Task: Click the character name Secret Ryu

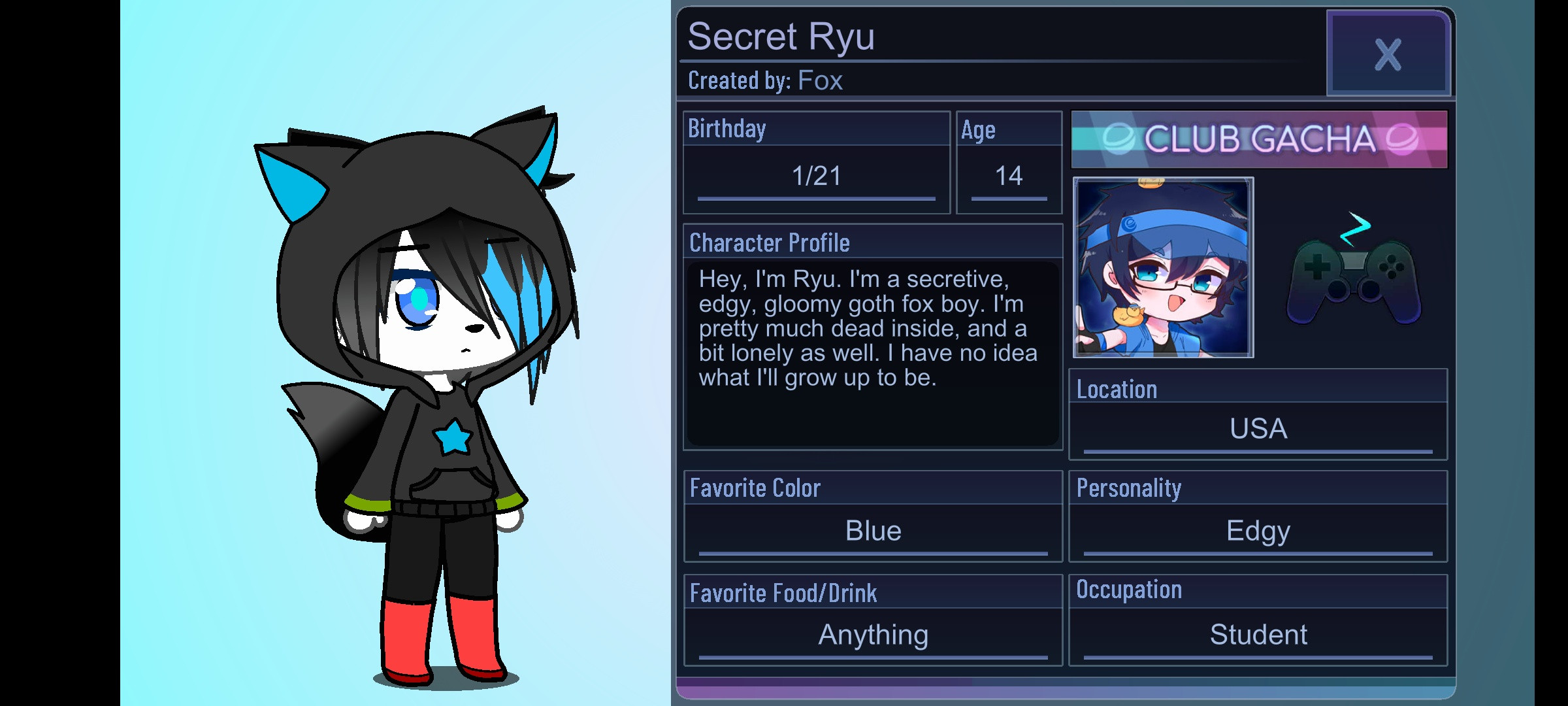Action: (781, 37)
